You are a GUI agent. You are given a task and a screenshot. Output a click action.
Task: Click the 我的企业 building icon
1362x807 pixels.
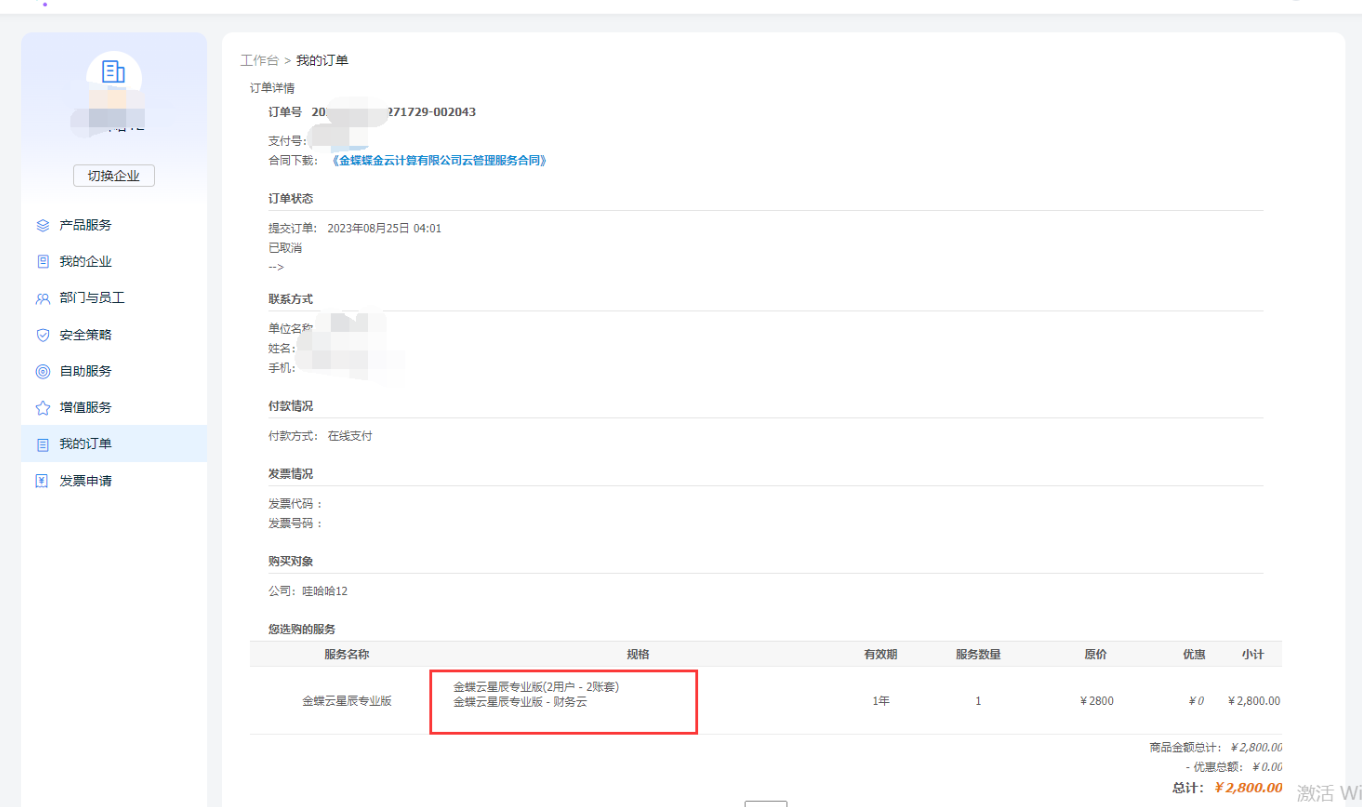pyautogui.click(x=43, y=262)
